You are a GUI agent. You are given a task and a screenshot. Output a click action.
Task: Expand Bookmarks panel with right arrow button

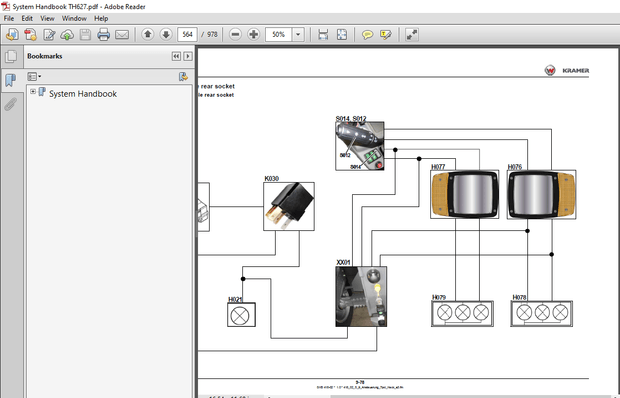188,56
